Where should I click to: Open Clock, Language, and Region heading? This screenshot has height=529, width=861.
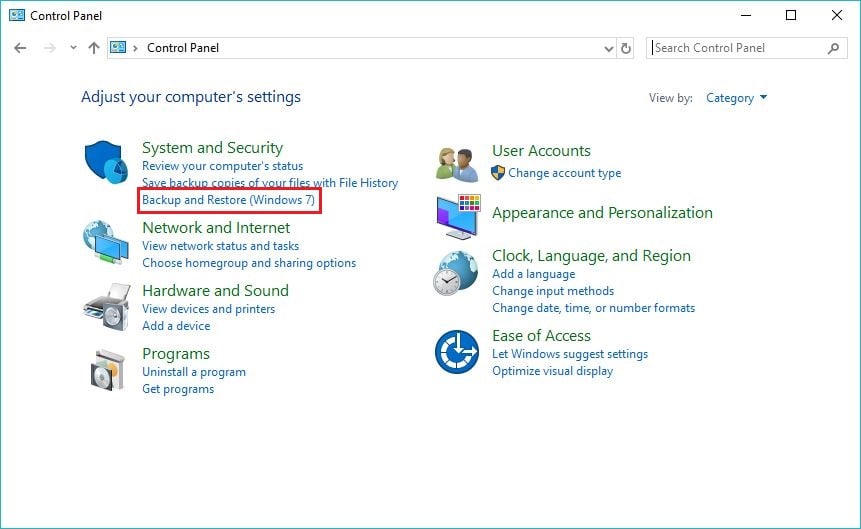591,256
